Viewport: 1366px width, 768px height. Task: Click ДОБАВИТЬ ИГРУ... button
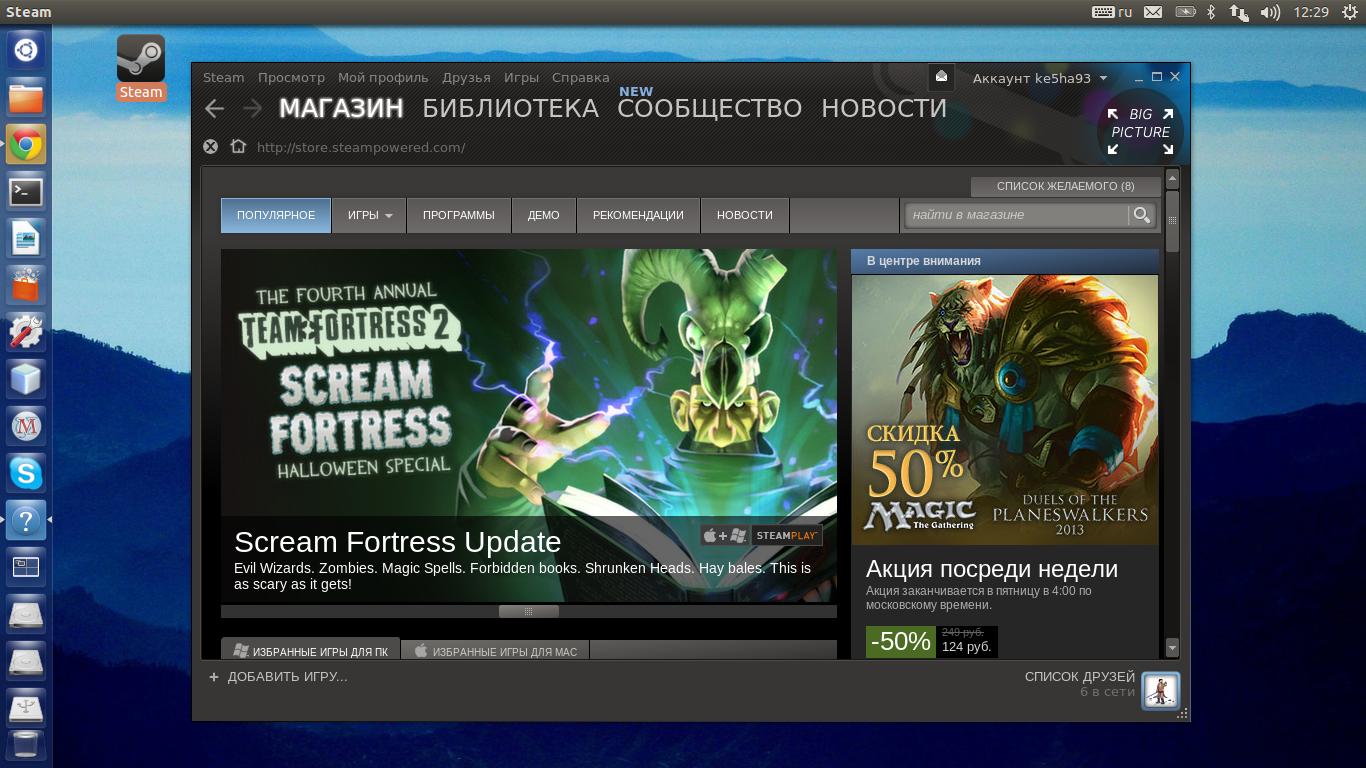[x=288, y=677]
